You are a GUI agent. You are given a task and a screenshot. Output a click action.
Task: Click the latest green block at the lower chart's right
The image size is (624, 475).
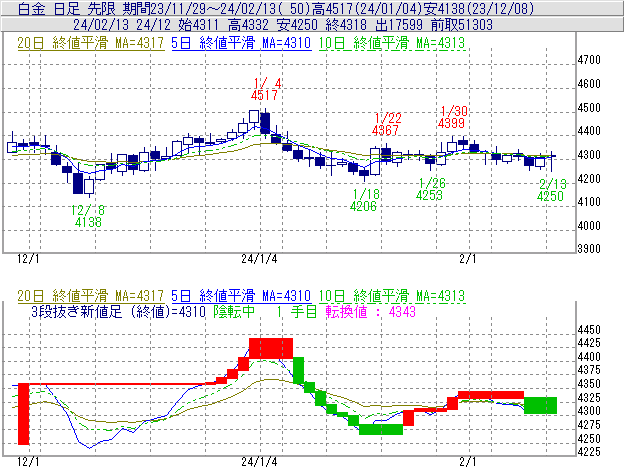coord(540,405)
